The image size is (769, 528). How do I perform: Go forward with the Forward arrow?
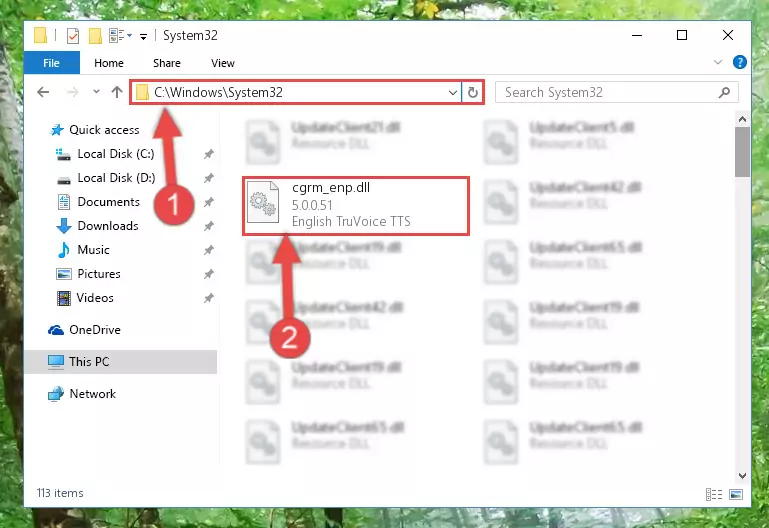[72, 92]
